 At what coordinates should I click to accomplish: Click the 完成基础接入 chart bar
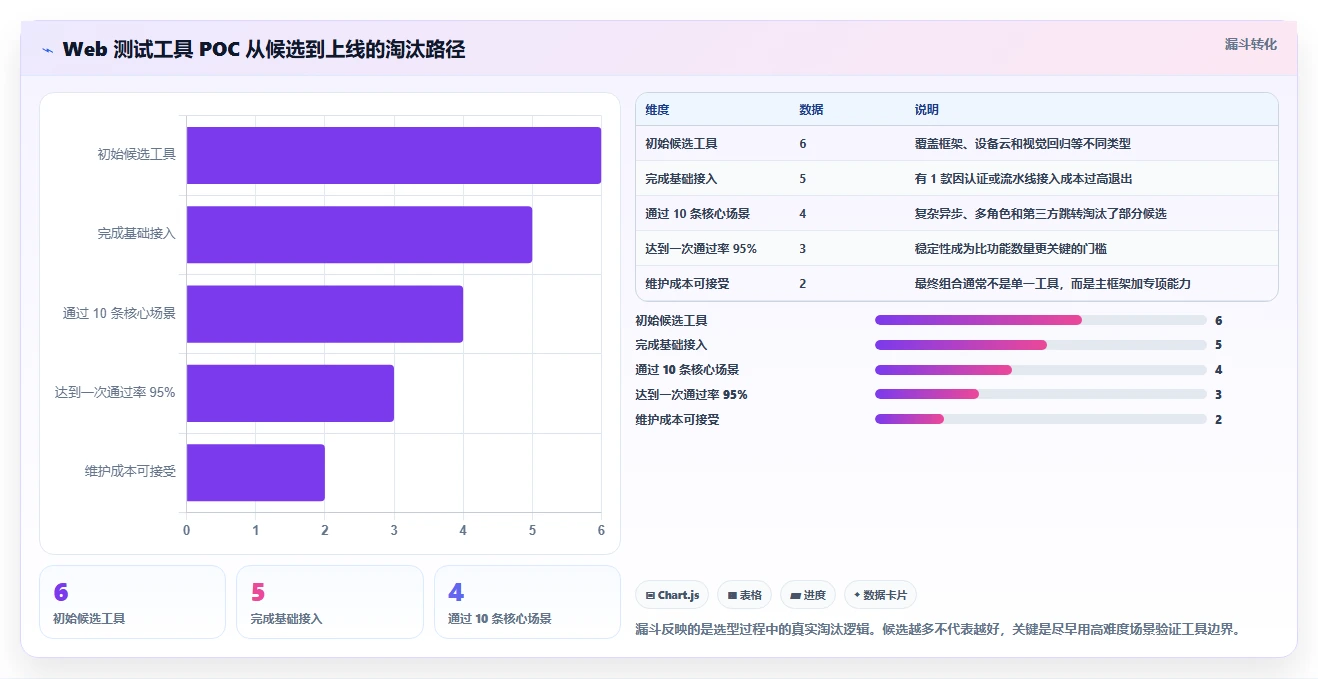(x=359, y=234)
